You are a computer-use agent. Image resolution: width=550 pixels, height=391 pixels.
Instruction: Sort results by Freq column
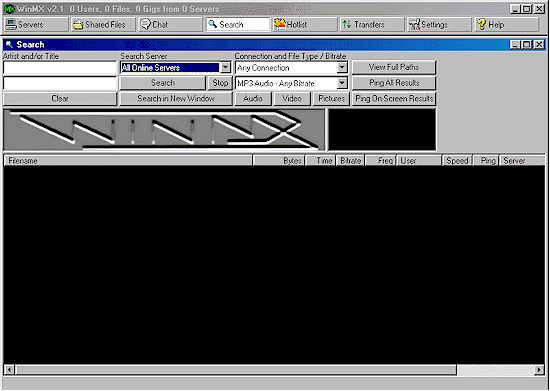pos(381,161)
